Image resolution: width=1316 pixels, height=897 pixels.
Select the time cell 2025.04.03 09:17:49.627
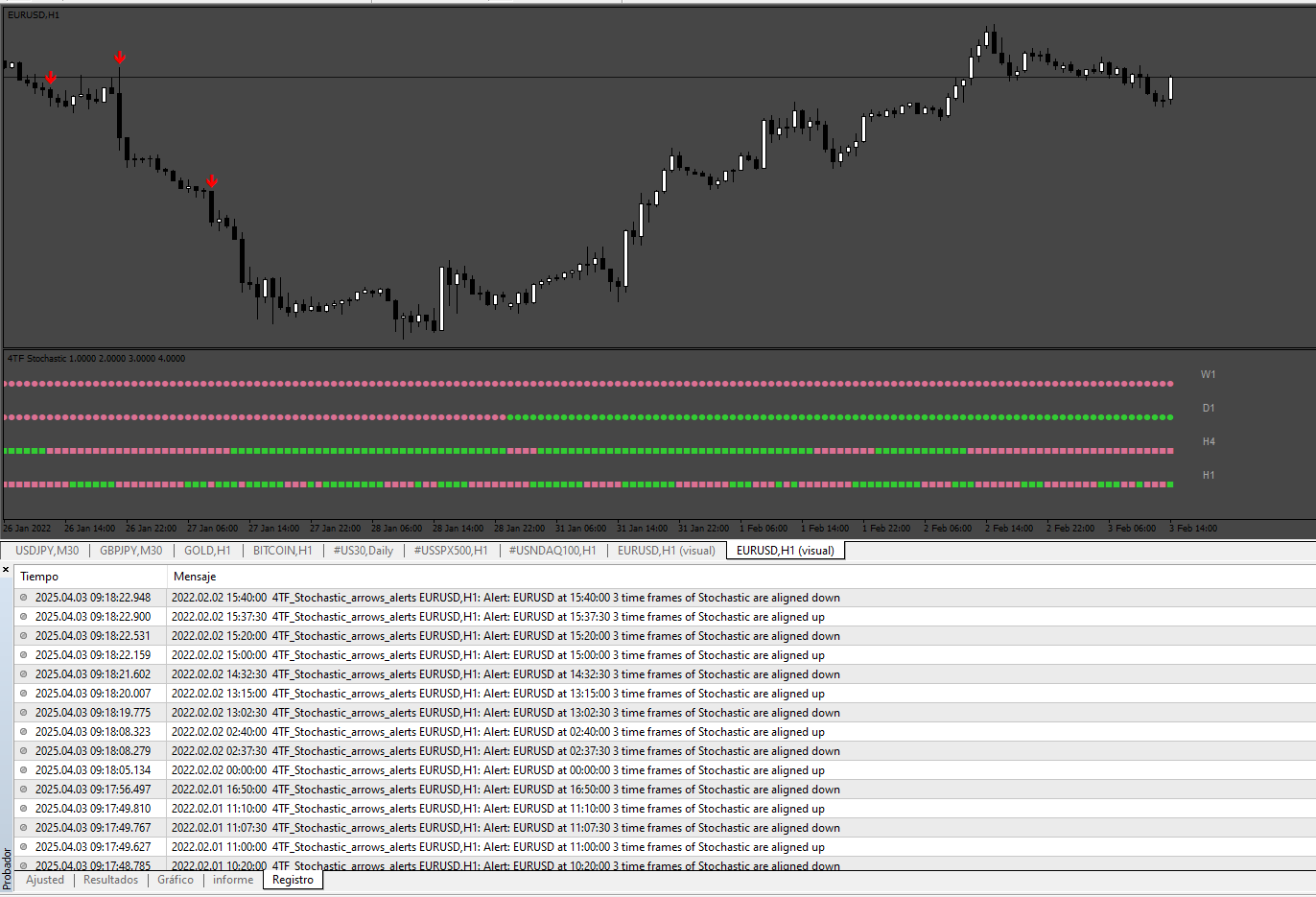pyautogui.click(x=93, y=847)
